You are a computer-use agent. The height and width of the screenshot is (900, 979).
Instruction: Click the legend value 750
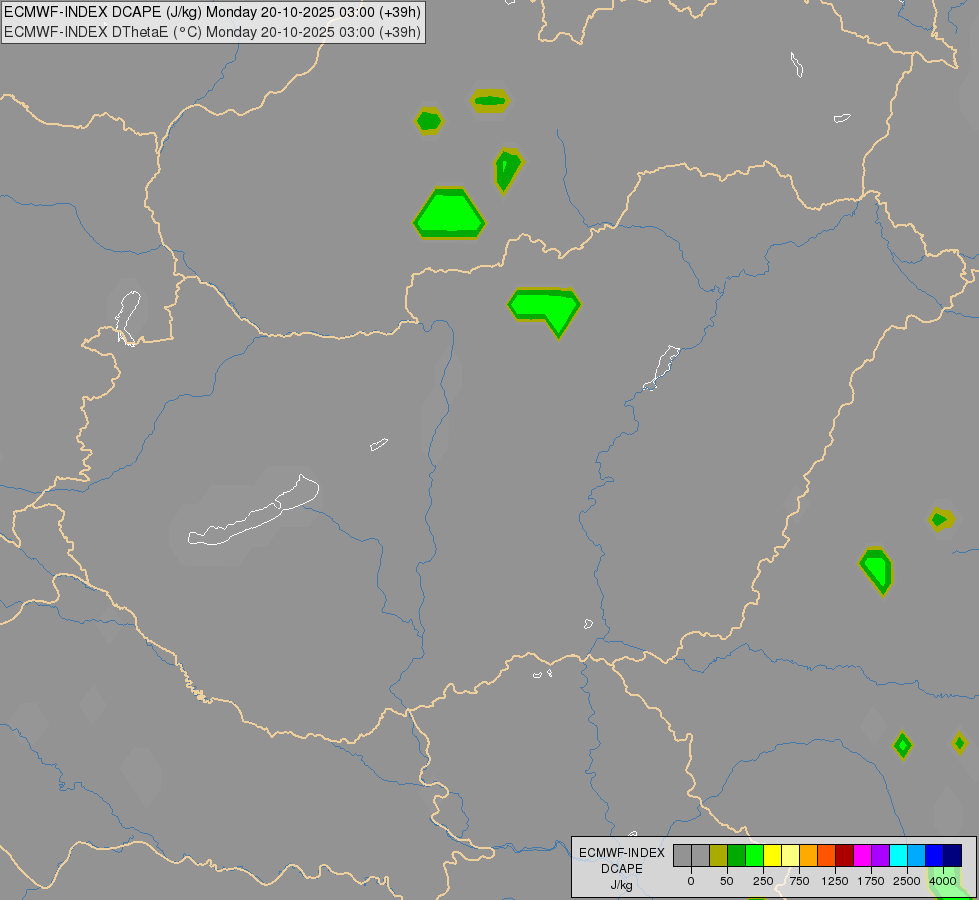(x=799, y=881)
